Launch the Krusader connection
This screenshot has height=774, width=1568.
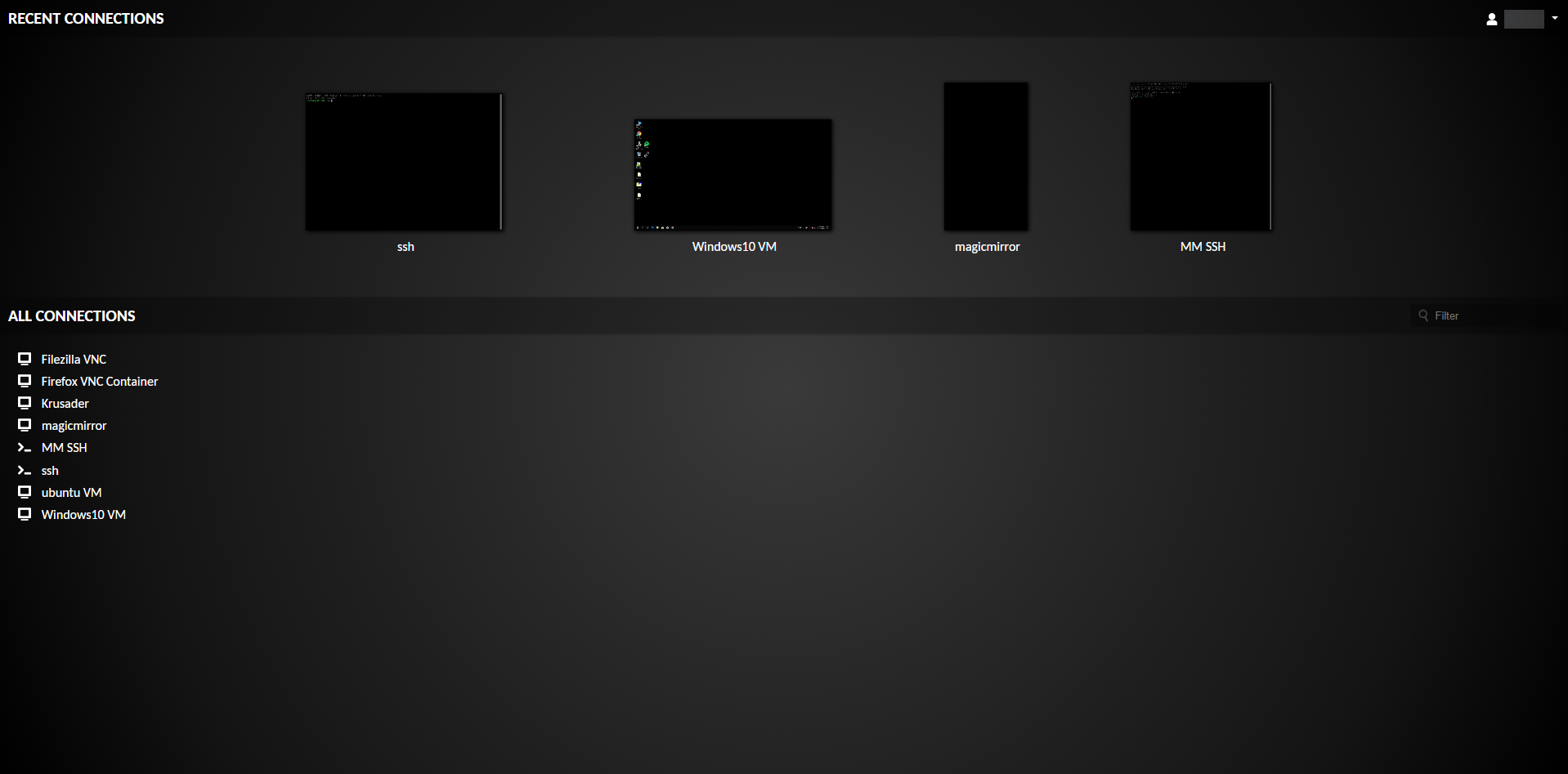click(65, 404)
